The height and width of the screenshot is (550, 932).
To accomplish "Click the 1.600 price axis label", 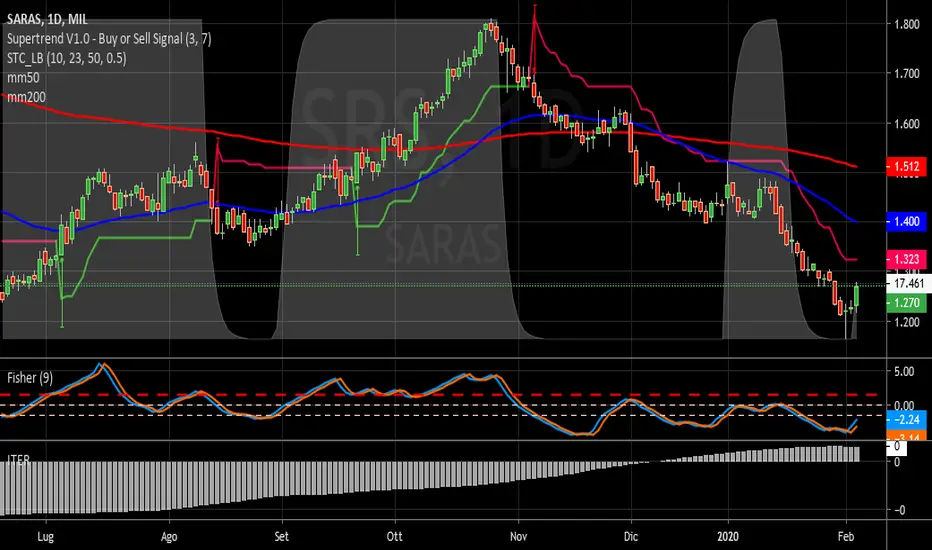I will click(x=906, y=124).
